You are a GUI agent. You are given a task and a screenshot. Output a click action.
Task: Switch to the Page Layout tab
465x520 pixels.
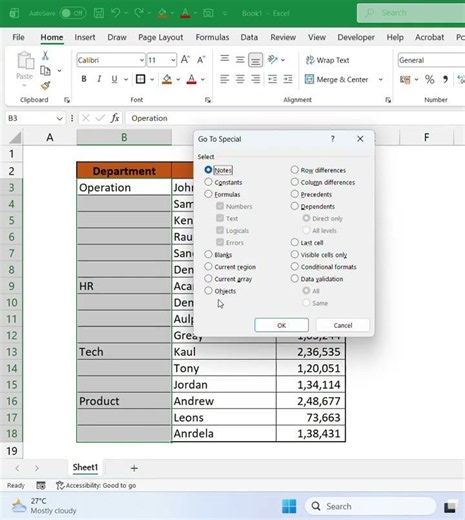161,37
